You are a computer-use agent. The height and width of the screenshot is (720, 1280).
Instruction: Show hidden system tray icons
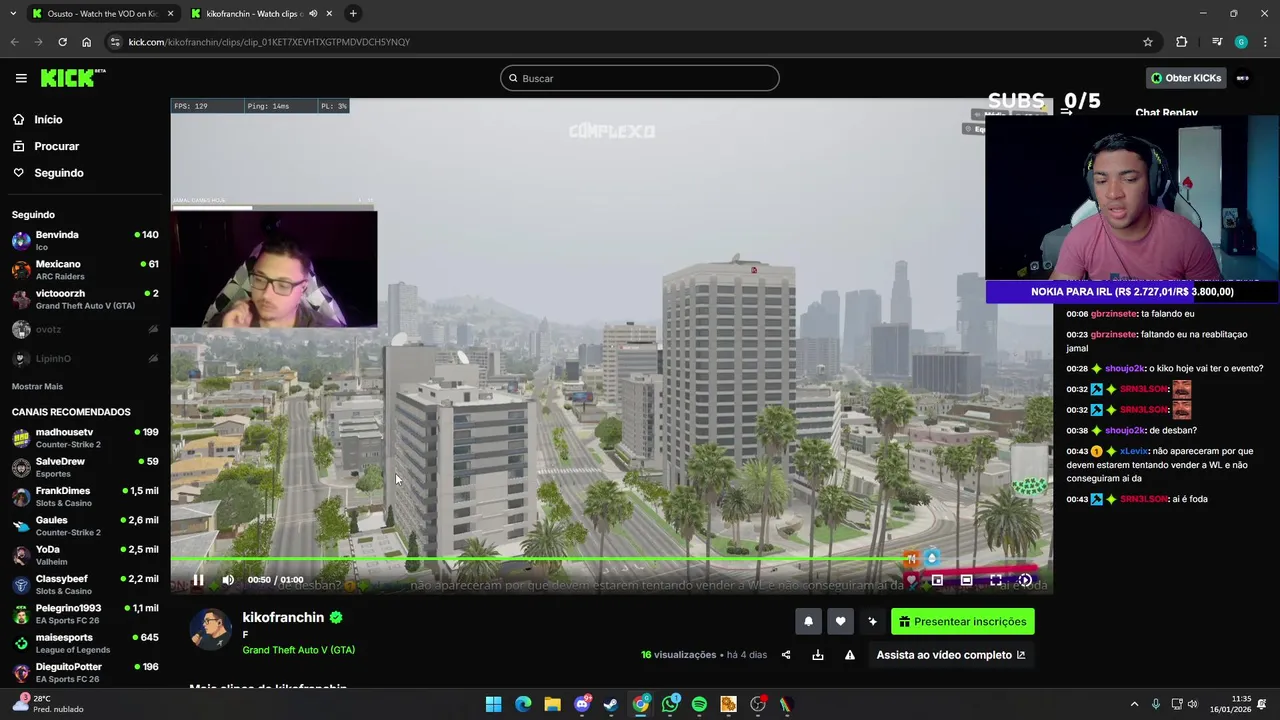point(1134,704)
